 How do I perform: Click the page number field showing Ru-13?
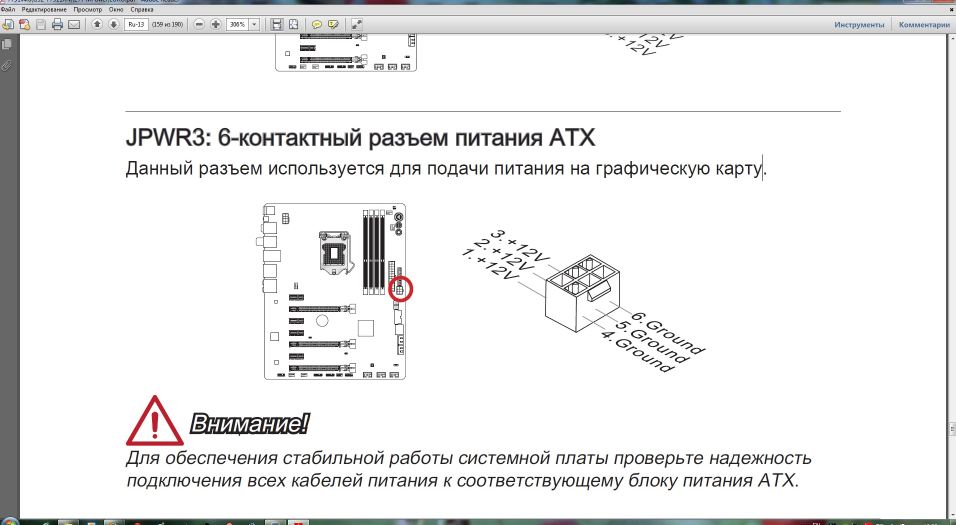(135, 23)
